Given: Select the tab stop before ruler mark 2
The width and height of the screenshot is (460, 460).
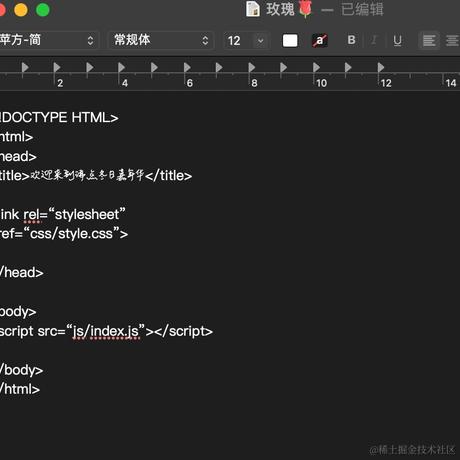Looking at the screenshot, I should [57, 68].
